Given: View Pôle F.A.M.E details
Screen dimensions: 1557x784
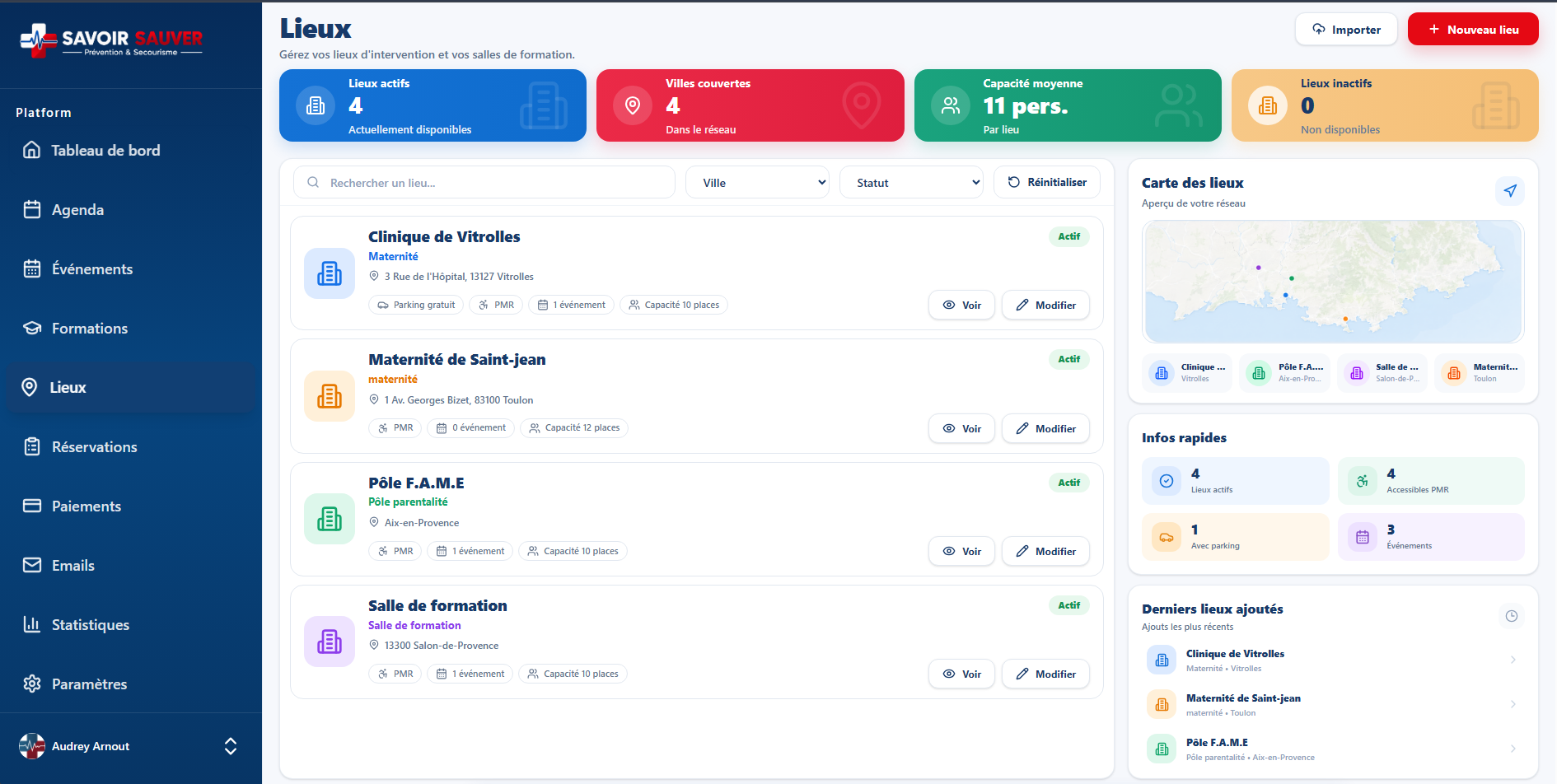Looking at the screenshot, I should coord(962,552).
